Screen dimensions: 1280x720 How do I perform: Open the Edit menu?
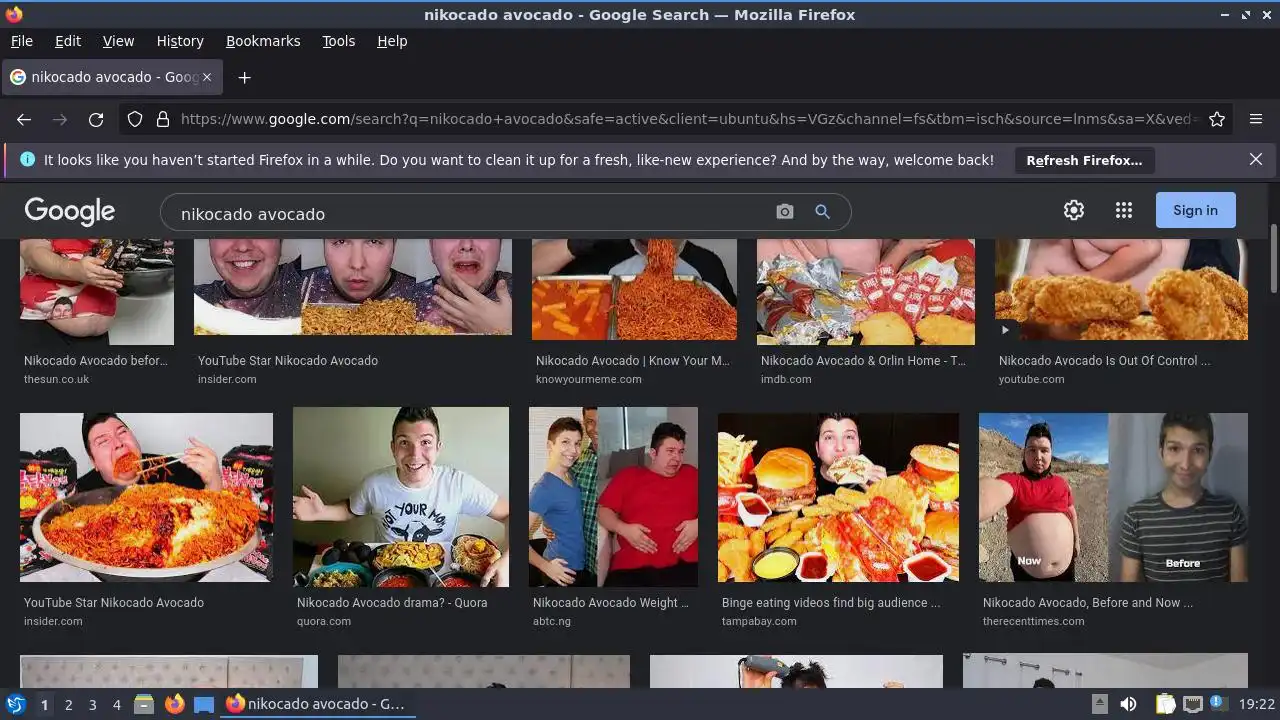68,41
